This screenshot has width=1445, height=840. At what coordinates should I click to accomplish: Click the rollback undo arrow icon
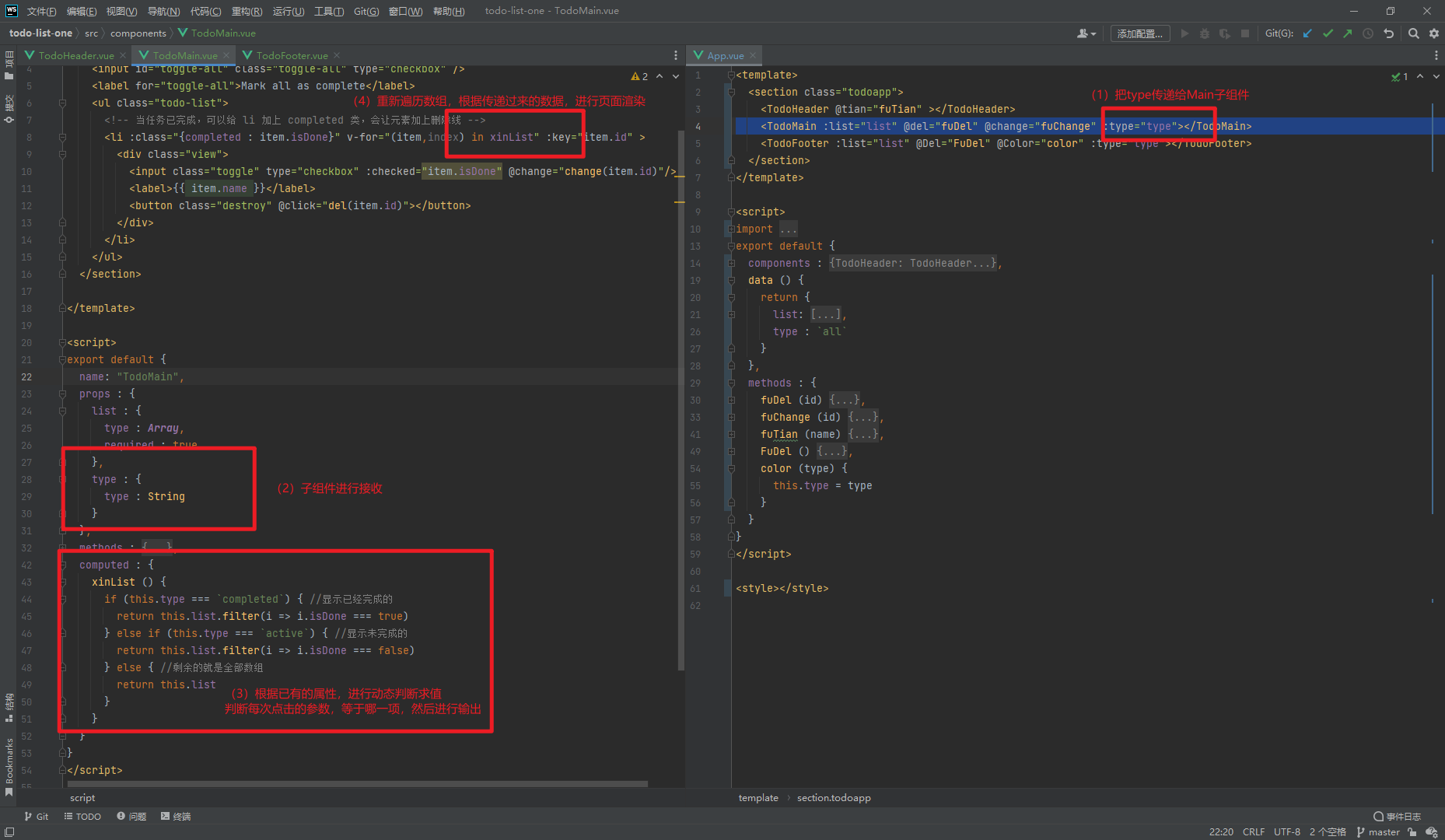point(1388,33)
